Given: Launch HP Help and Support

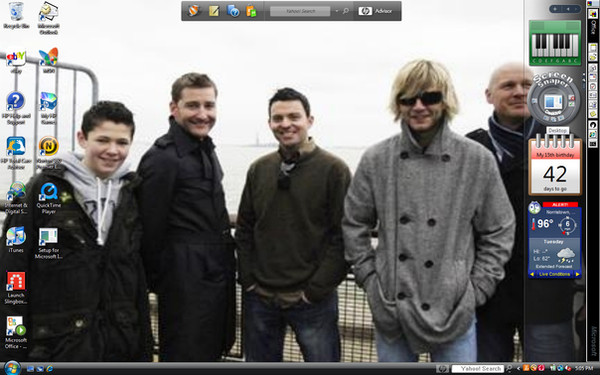Looking at the screenshot, I should point(16,108).
